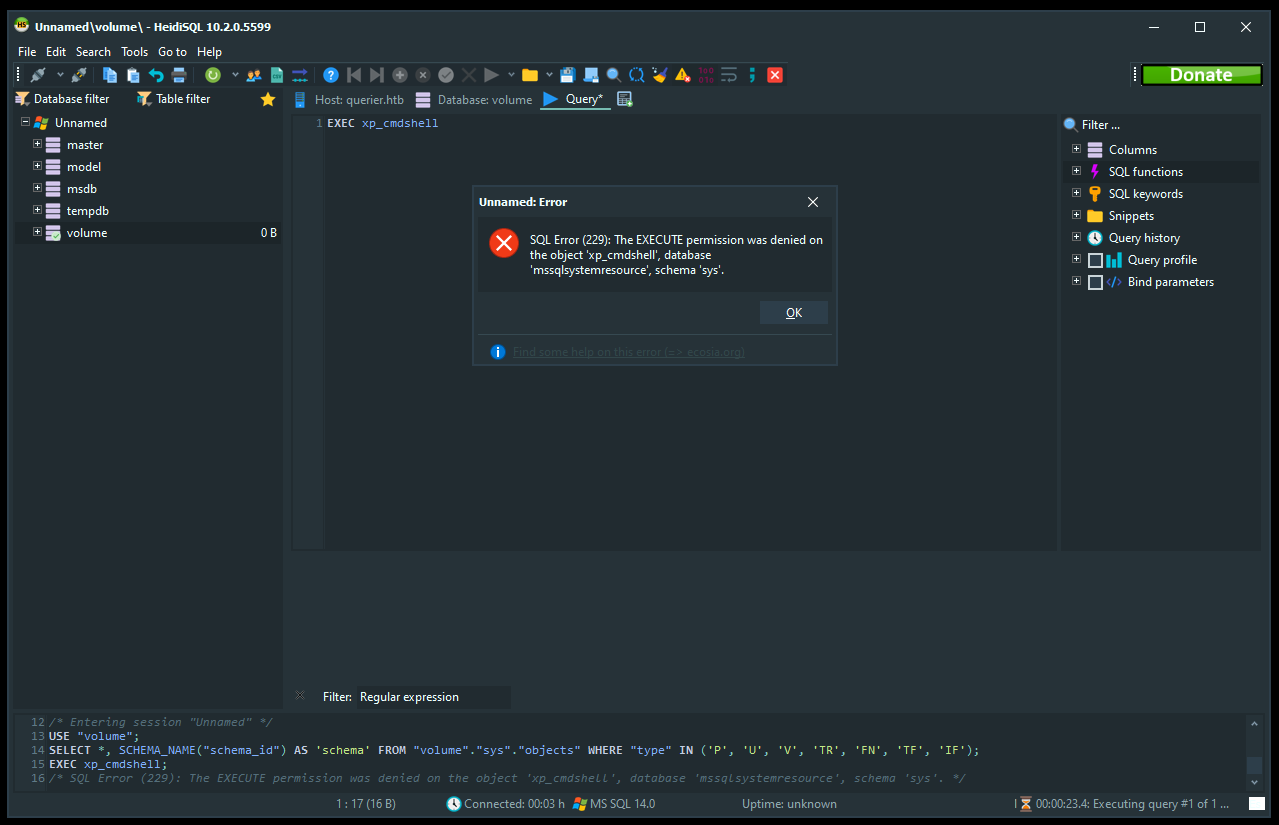Image resolution: width=1279 pixels, height=825 pixels.
Task: Switch to the Host: querier.htb tab
Action: [x=349, y=100]
